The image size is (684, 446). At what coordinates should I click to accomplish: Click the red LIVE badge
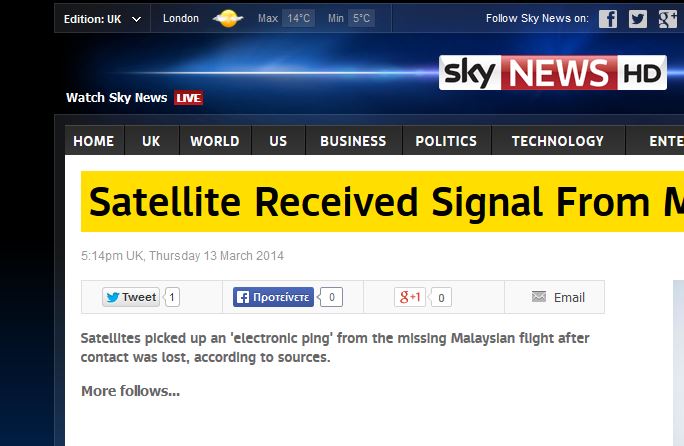coord(188,98)
